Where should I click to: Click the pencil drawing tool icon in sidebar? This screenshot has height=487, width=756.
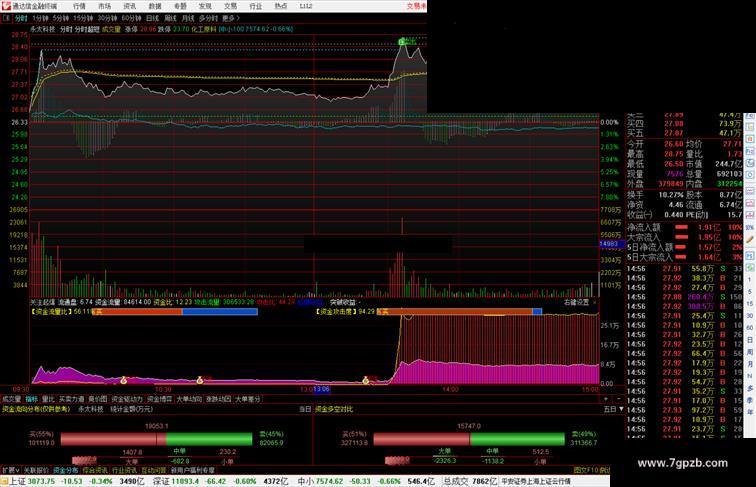tap(750, 239)
